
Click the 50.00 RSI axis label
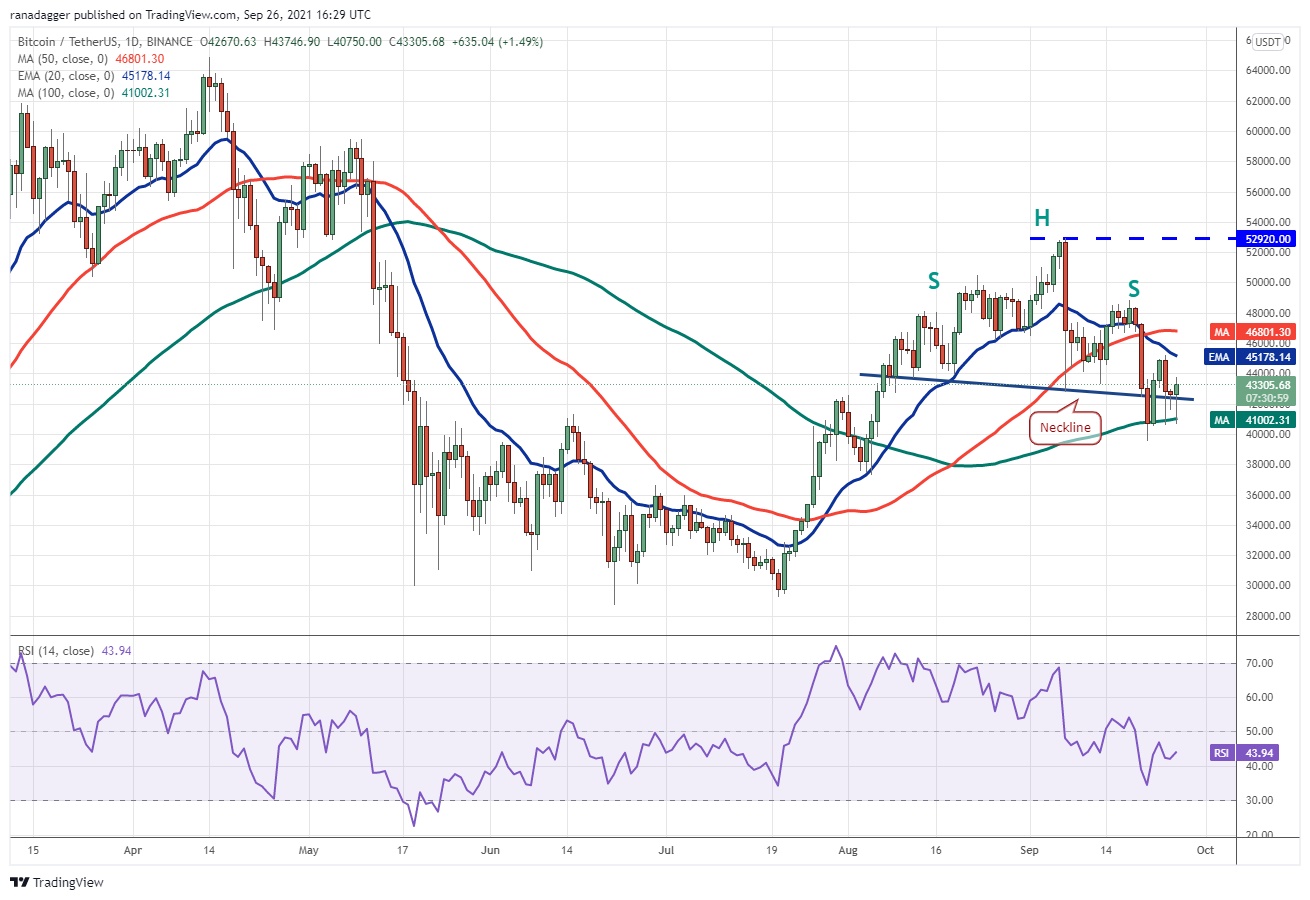point(1257,732)
